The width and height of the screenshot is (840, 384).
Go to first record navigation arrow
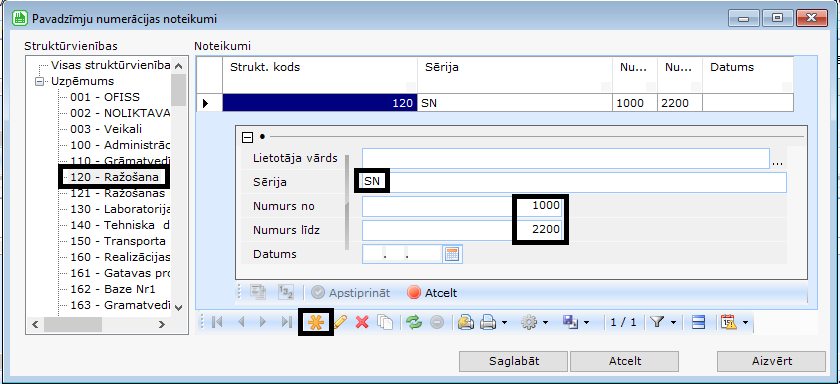pyautogui.click(x=217, y=322)
